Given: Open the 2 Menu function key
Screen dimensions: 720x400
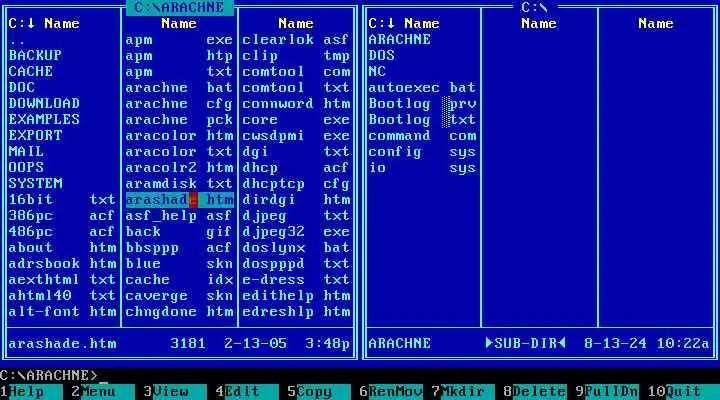Looking at the screenshot, I should point(103,392).
